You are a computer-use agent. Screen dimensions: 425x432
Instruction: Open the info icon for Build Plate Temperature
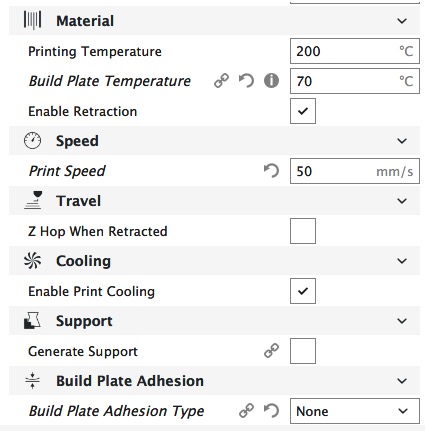tap(271, 81)
